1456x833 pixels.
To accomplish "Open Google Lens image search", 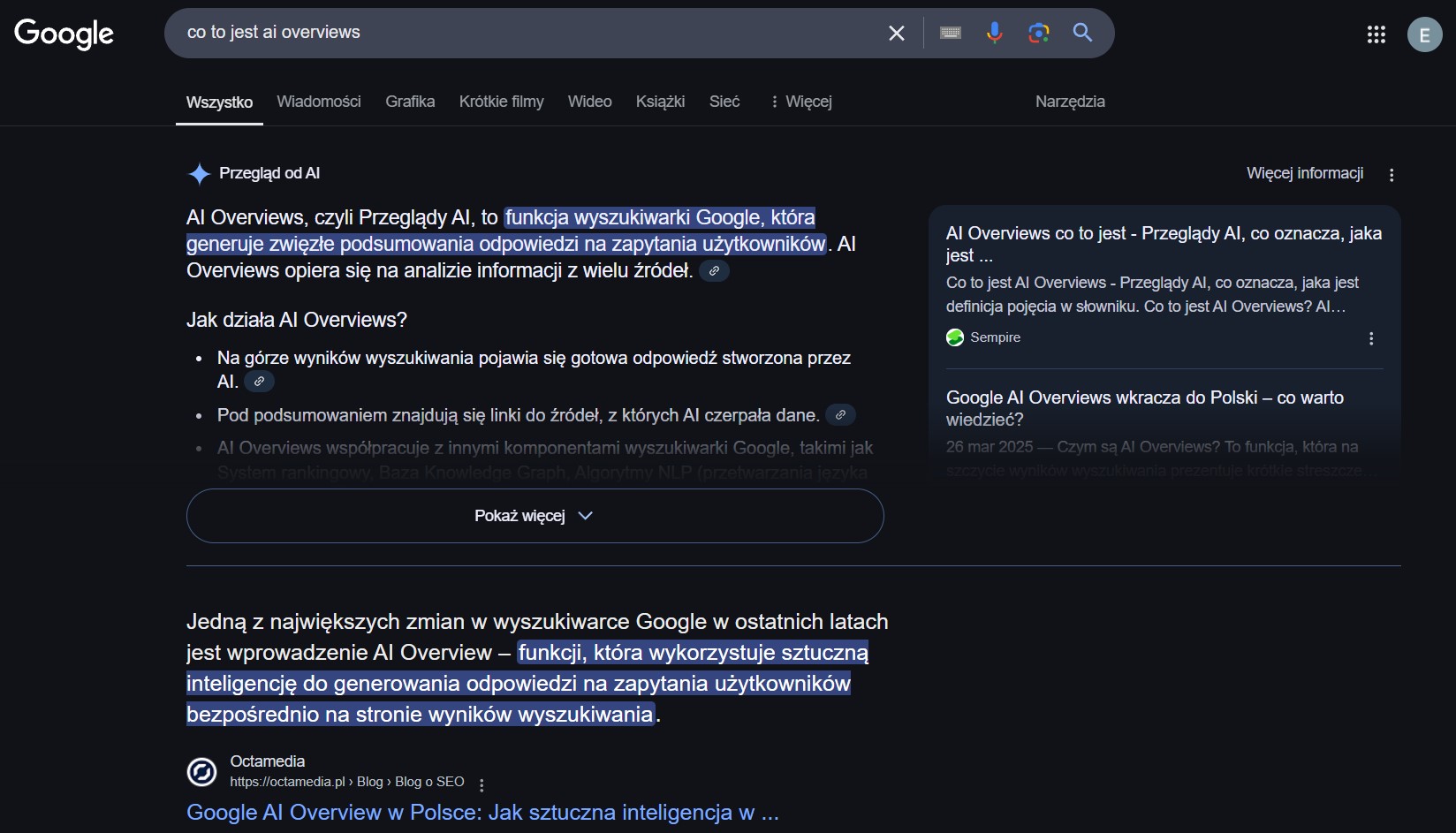I will [1039, 33].
